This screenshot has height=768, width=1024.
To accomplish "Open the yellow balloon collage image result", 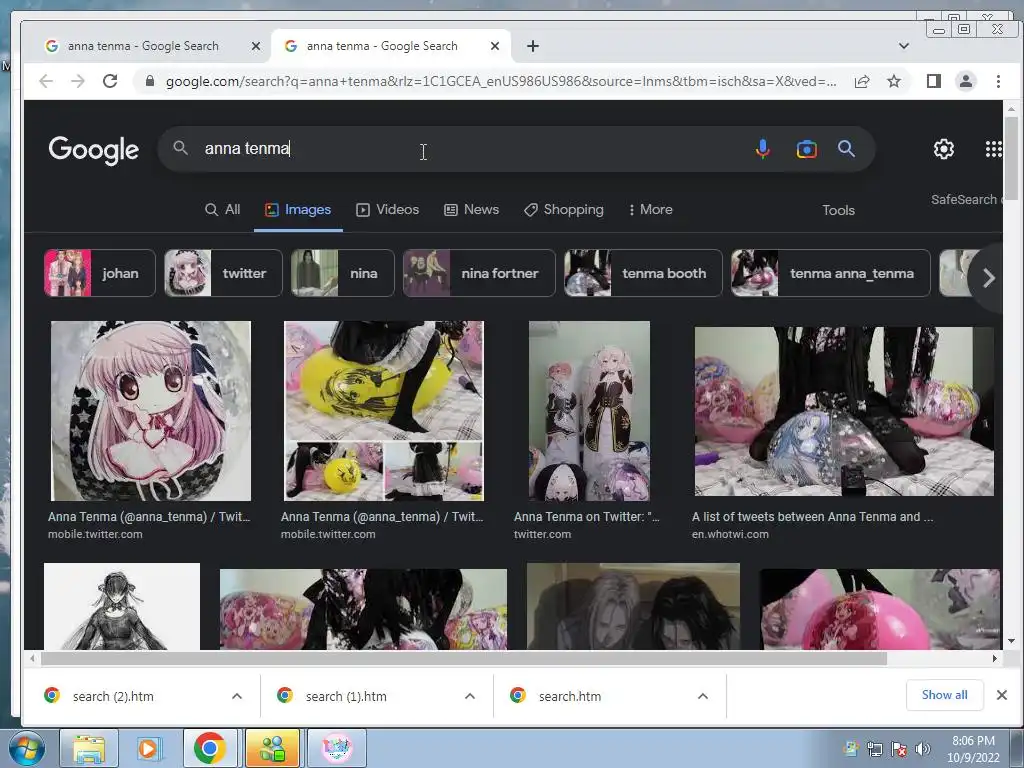I will point(384,411).
